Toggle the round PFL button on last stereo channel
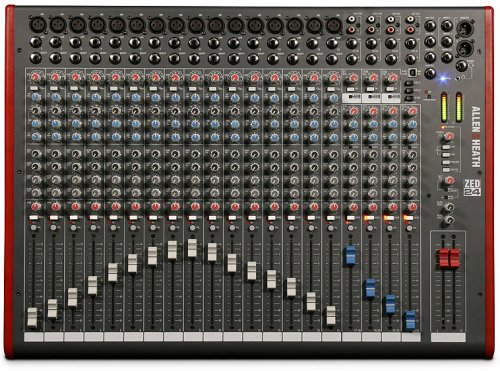Viewport: 500px width, 371px height. pyautogui.click(x=409, y=229)
